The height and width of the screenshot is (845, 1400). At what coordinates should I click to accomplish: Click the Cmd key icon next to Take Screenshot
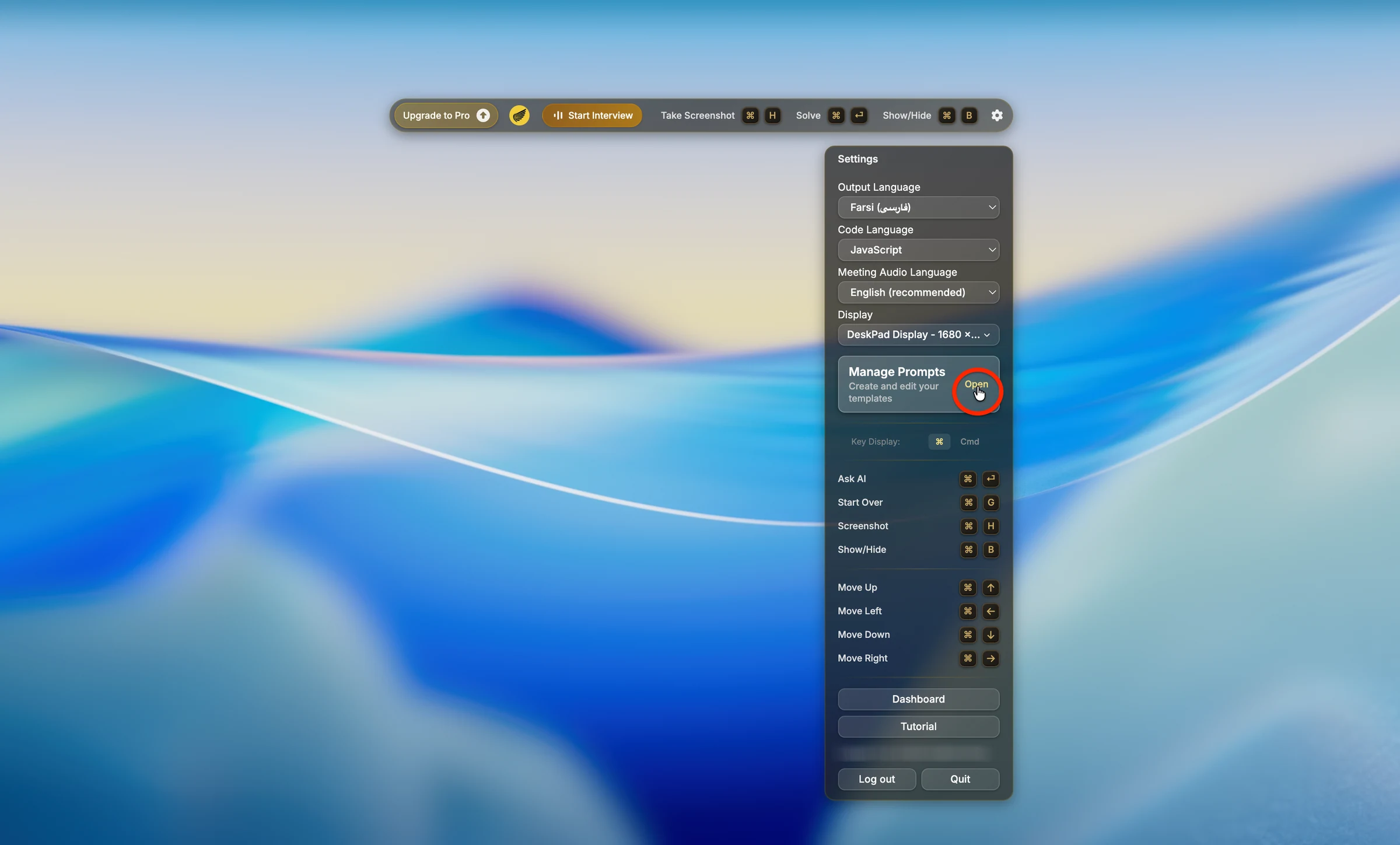pos(750,116)
